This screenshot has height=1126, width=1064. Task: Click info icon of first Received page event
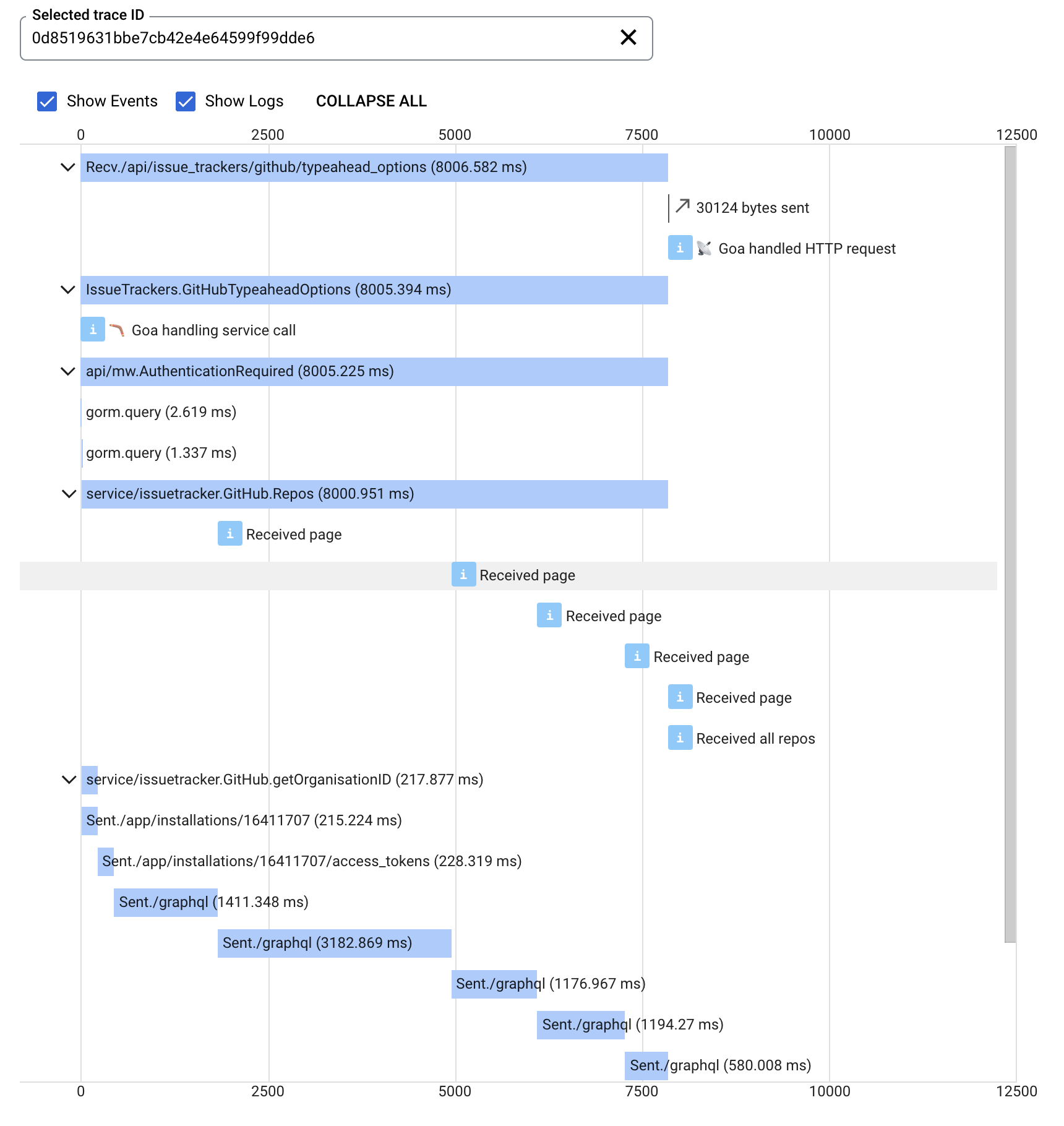point(230,534)
